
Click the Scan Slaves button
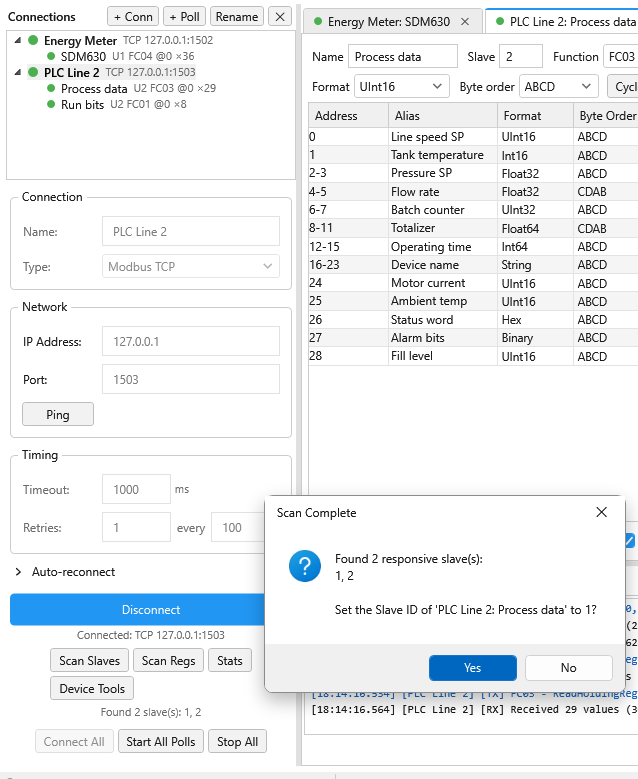[89, 660]
